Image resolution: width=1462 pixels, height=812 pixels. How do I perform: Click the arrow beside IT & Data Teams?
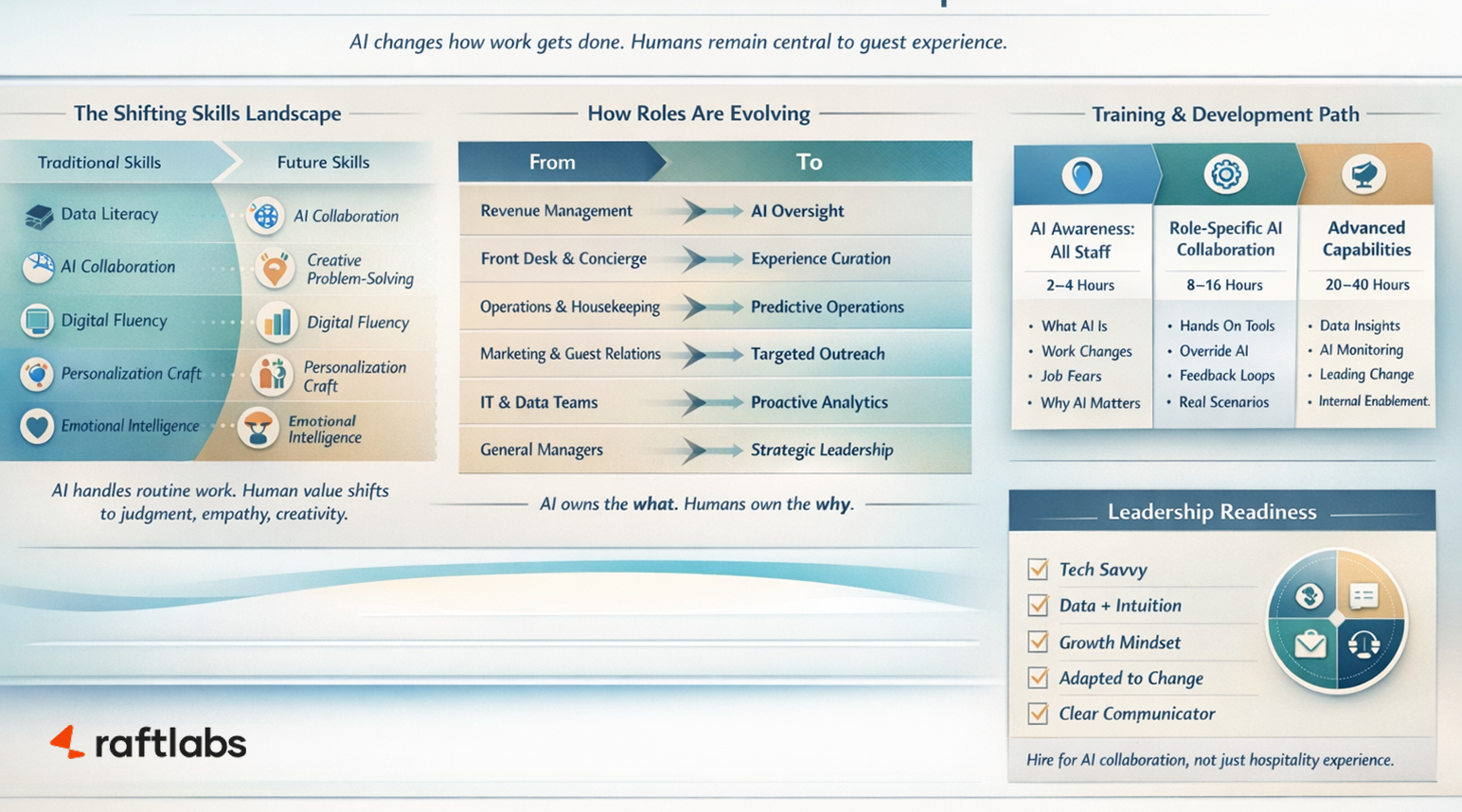coord(710,402)
